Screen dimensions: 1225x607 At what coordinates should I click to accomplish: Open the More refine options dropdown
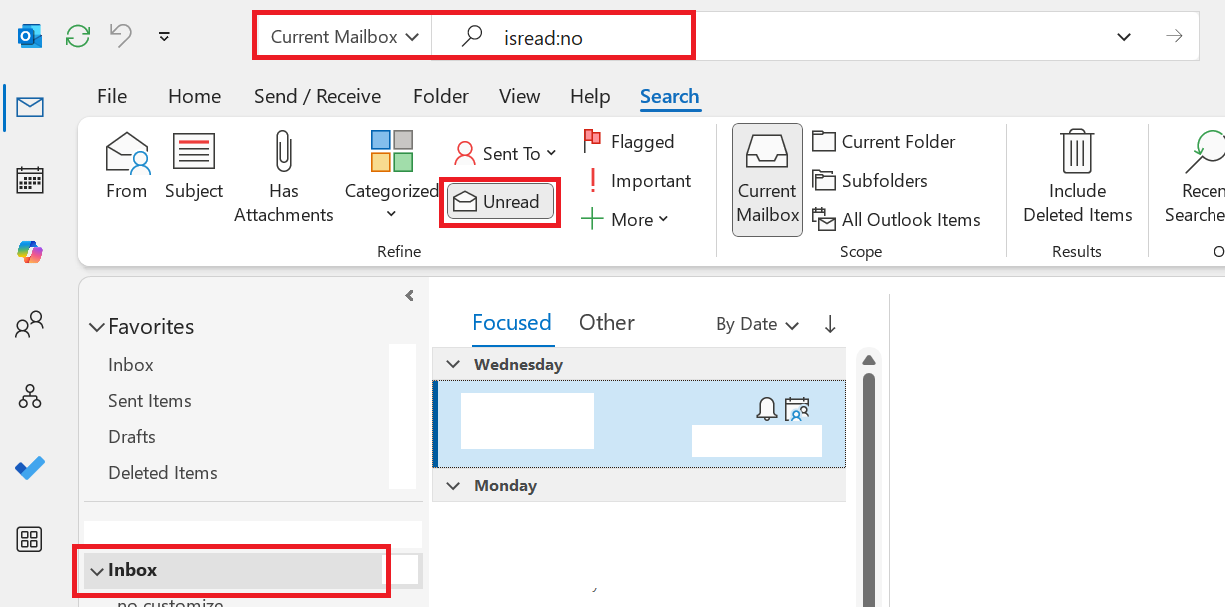625,220
